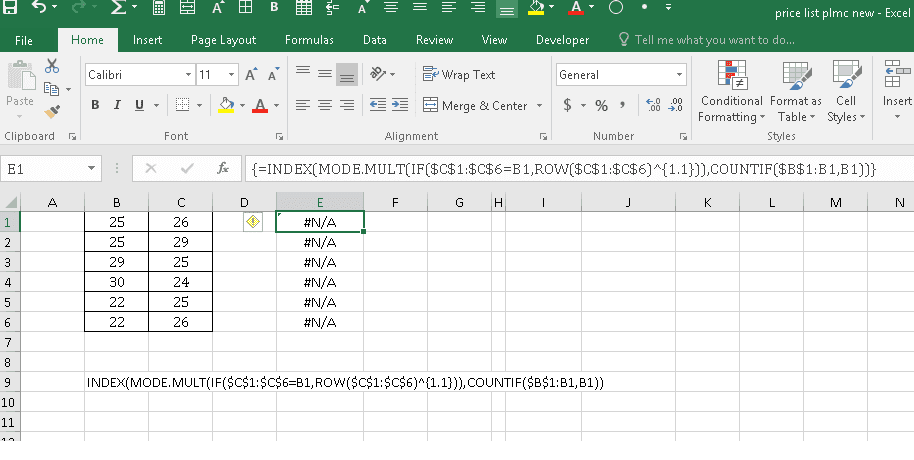Click the Increase Font Size icon
914x460 pixels.
251,75
